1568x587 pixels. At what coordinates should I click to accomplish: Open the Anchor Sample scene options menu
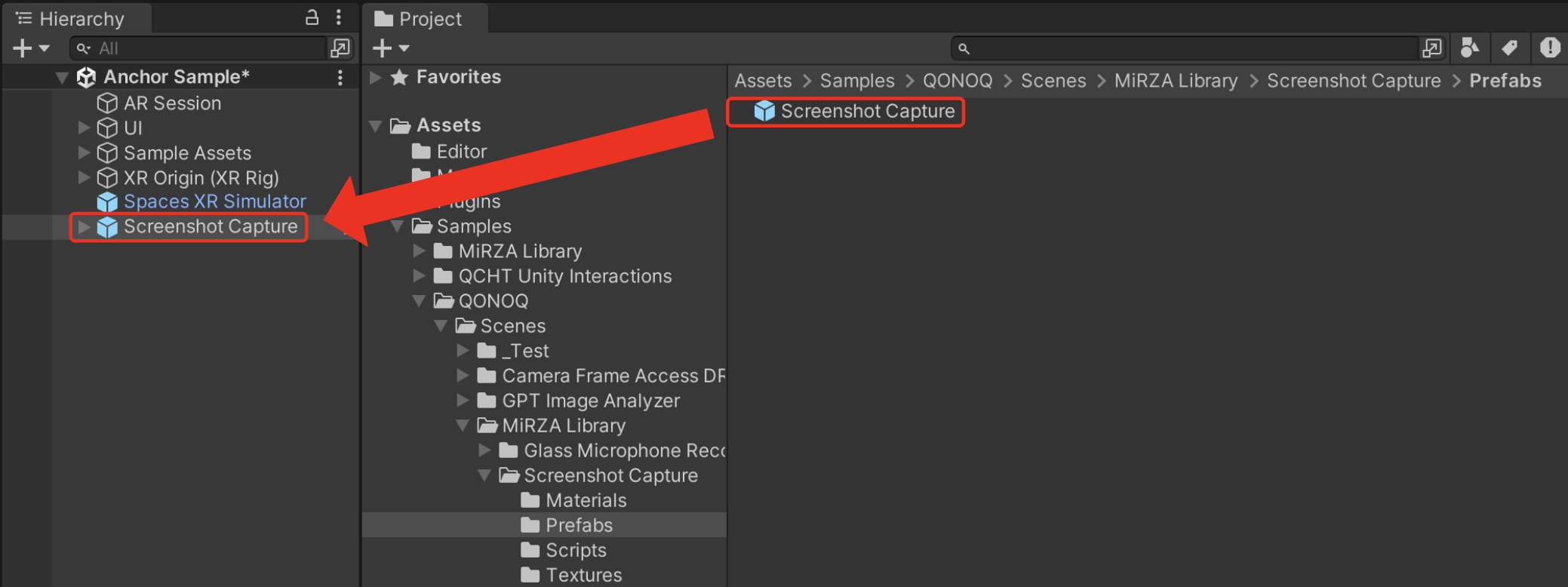pyautogui.click(x=340, y=77)
